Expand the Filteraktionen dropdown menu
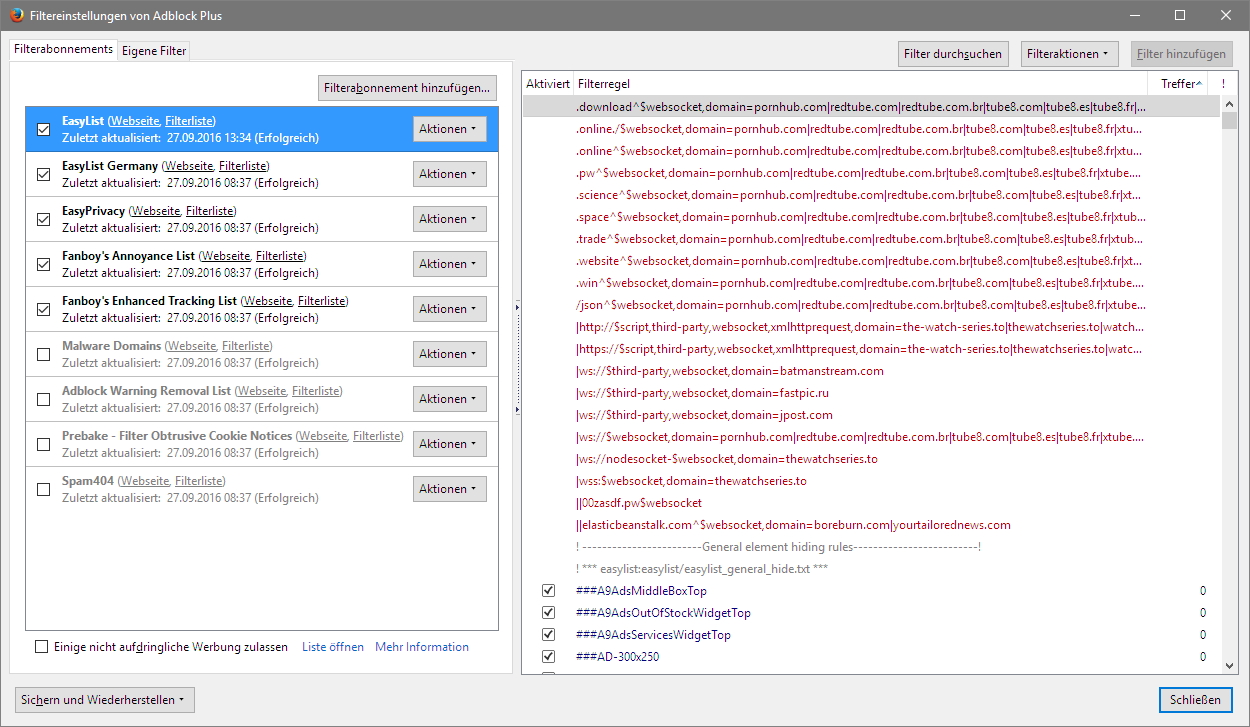Image resolution: width=1250 pixels, height=727 pixels. click(x=1068, y=54)
